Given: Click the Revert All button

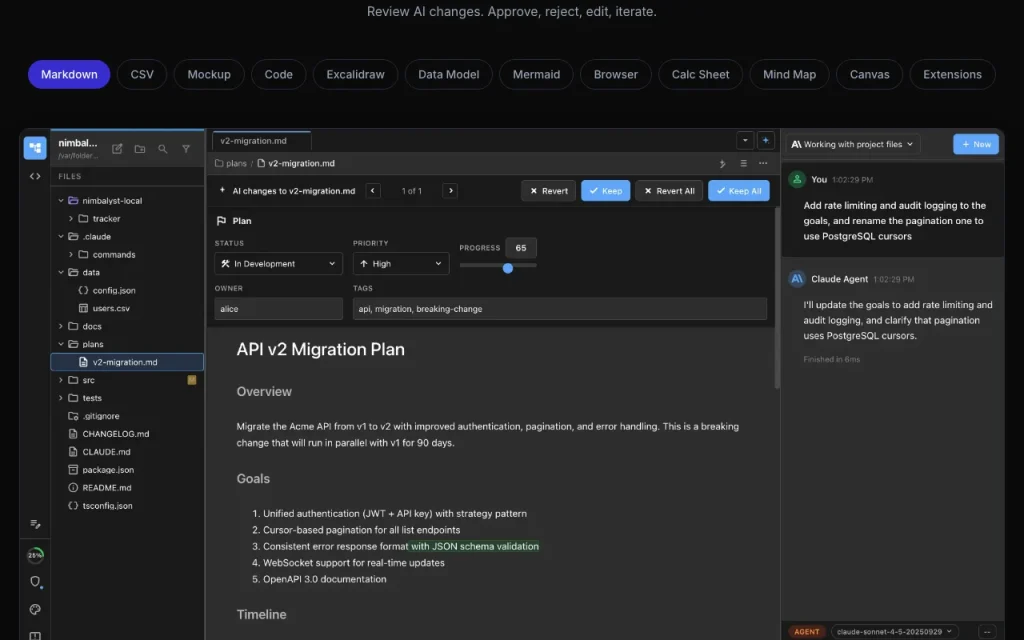Looking at the screenshot, I should click(x=669, y=191).
